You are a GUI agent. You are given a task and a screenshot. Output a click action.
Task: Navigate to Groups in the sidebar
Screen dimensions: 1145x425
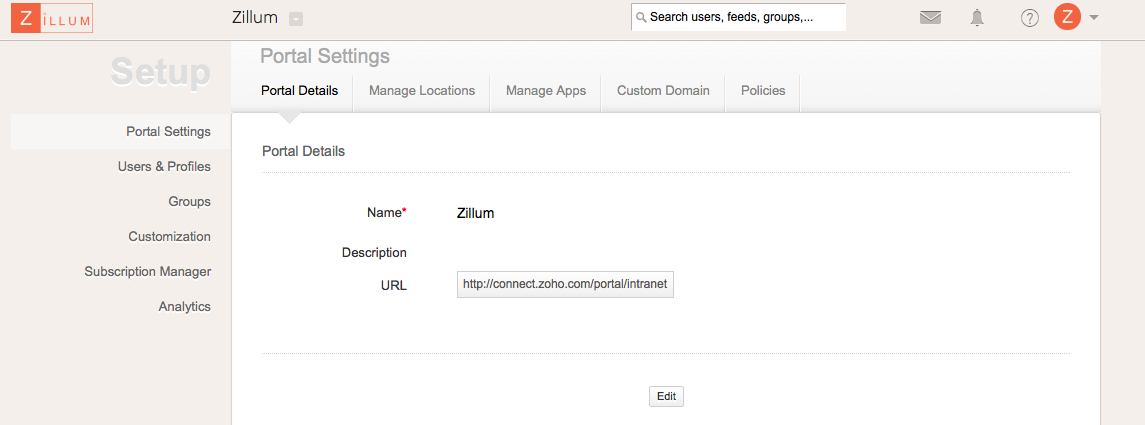coord(189,201)
